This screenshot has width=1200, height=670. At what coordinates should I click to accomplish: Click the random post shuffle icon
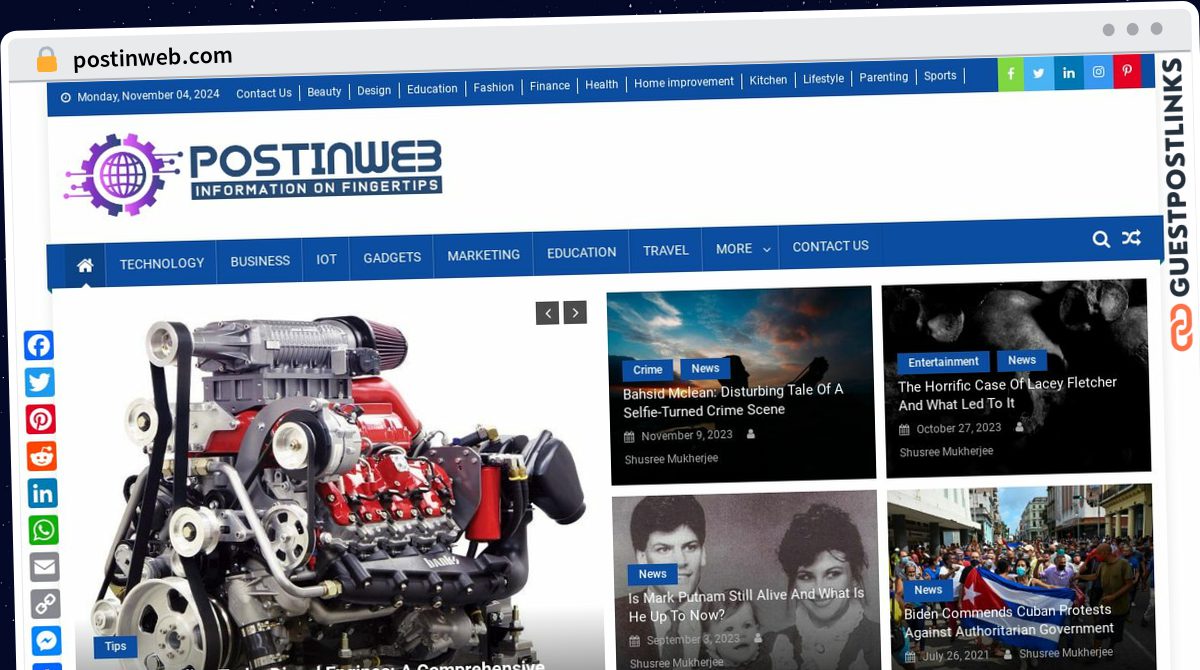(x=1131, y=238)
